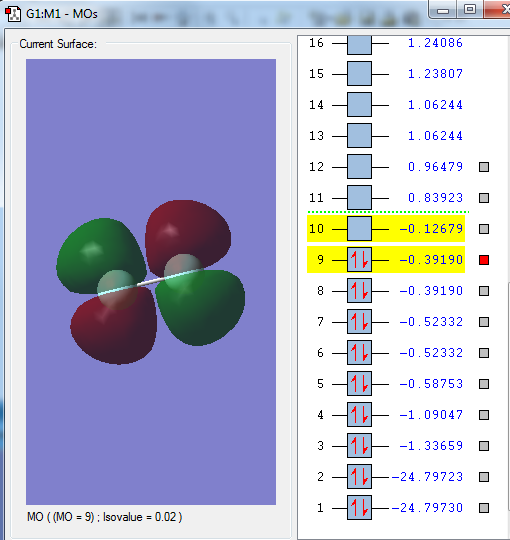This screenshot has width=510, height=540.
Task: Select the empty orbital box for MO 10
Action: point(359,229)
